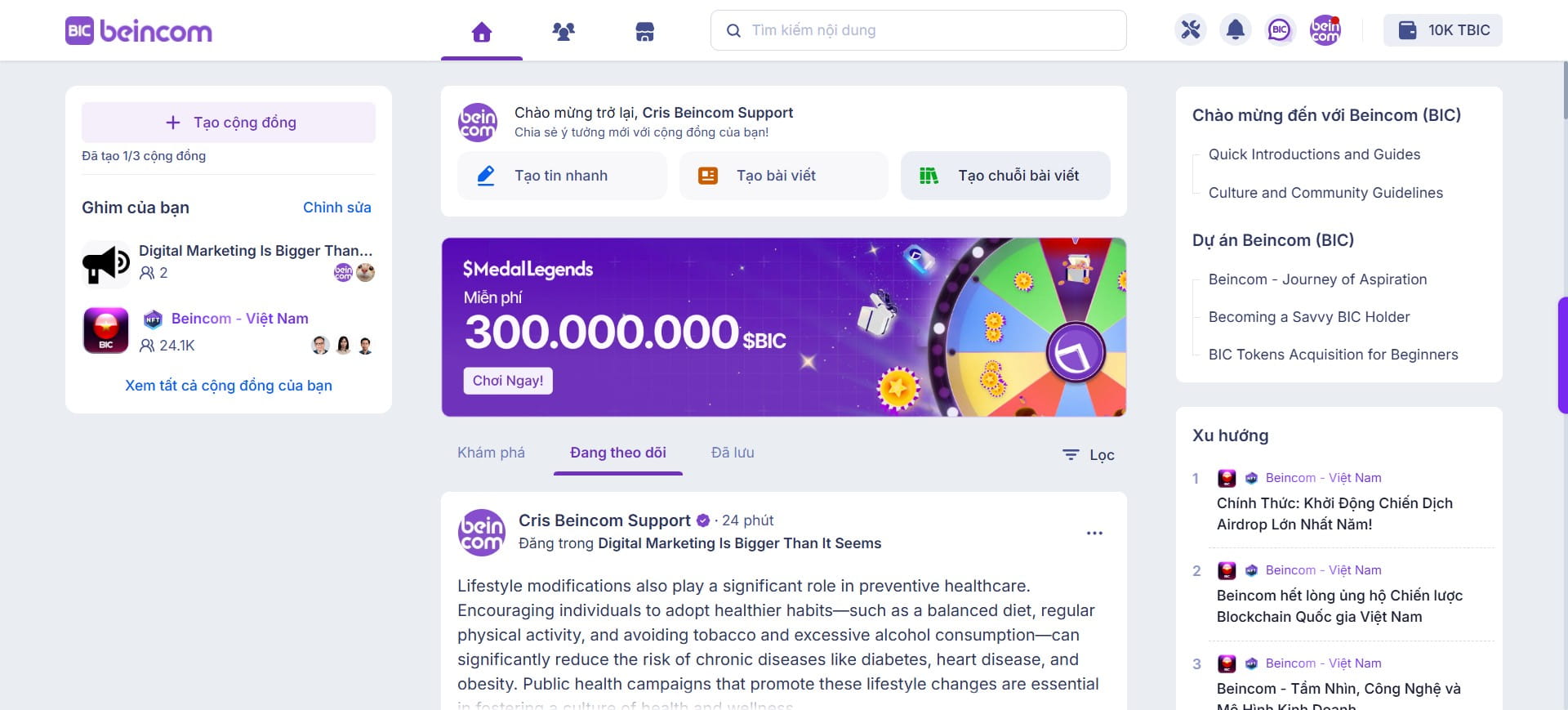Select the Đang theo dõi tab
Viewport: 1568px width, 710px height.
coord(618,453)
